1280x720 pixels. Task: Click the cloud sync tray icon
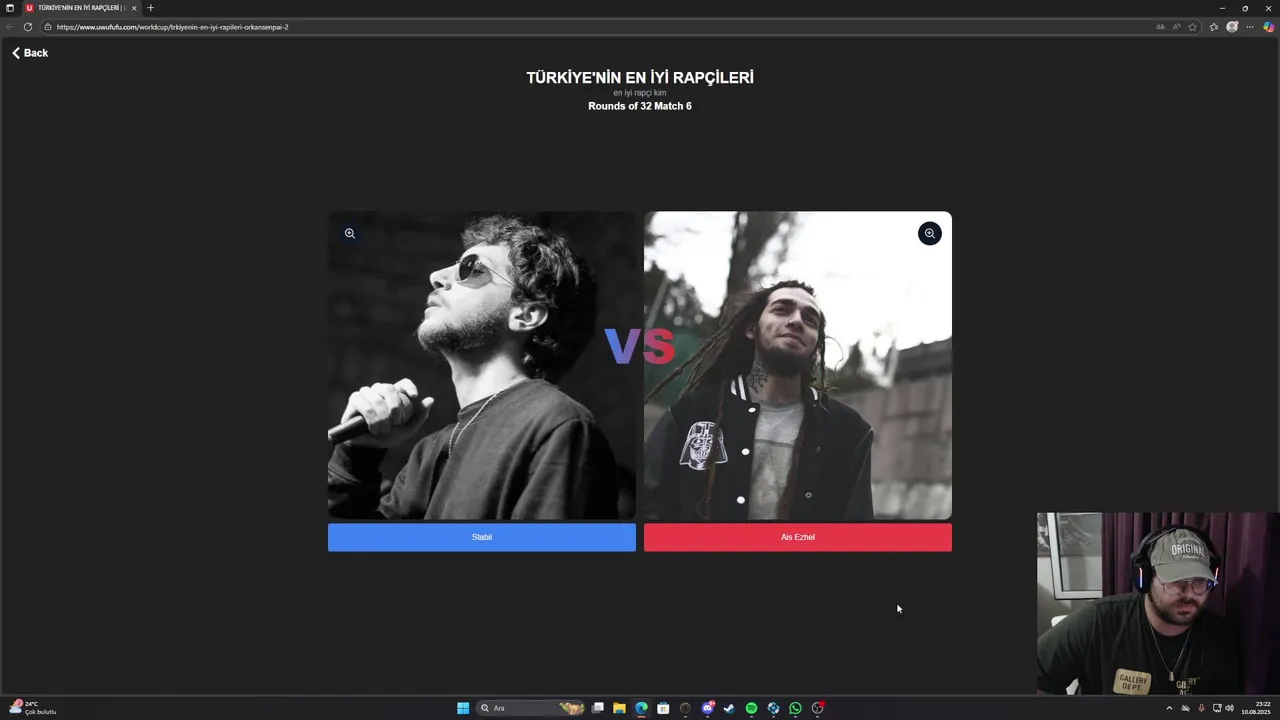pyautogui.click(x=1185, y=708)
